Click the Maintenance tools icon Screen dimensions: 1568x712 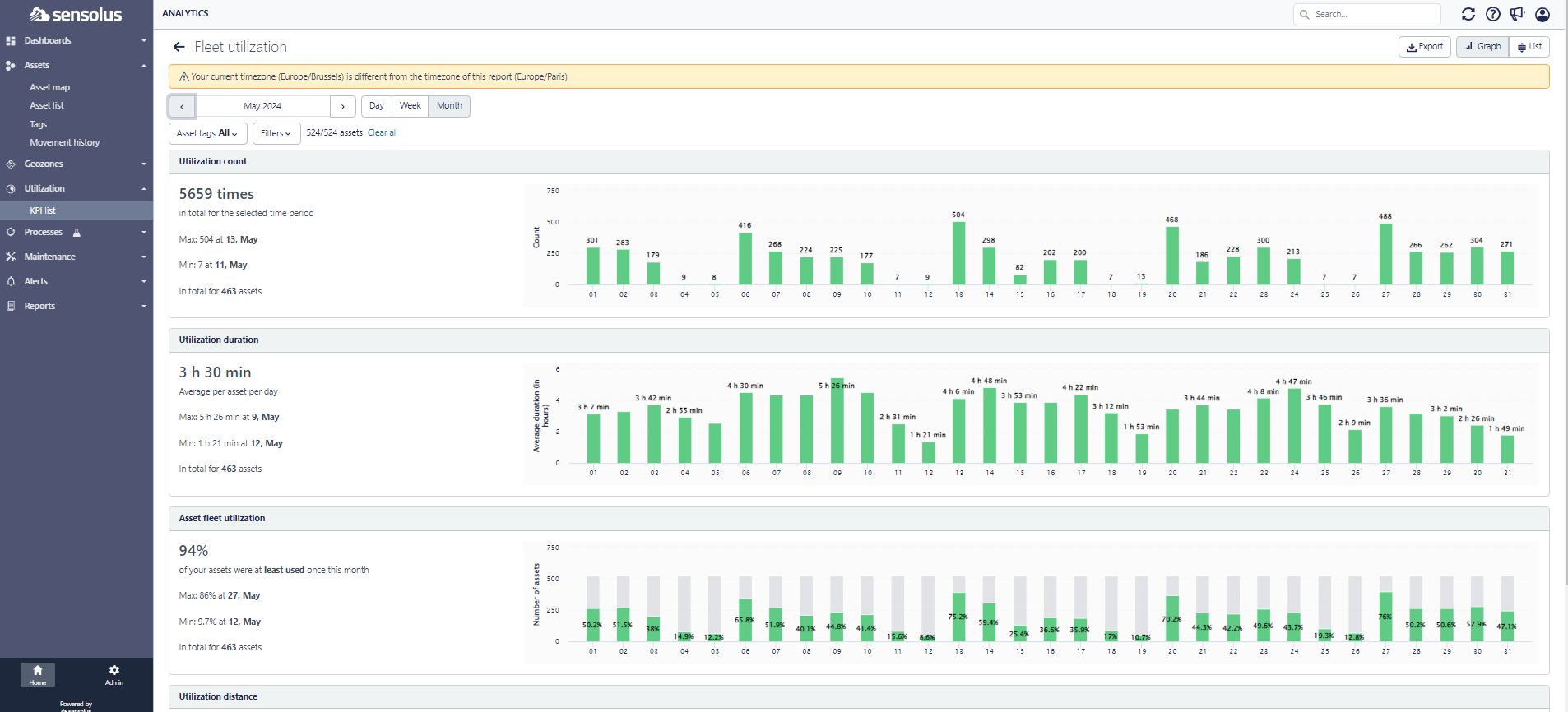[x=11, y=257]
